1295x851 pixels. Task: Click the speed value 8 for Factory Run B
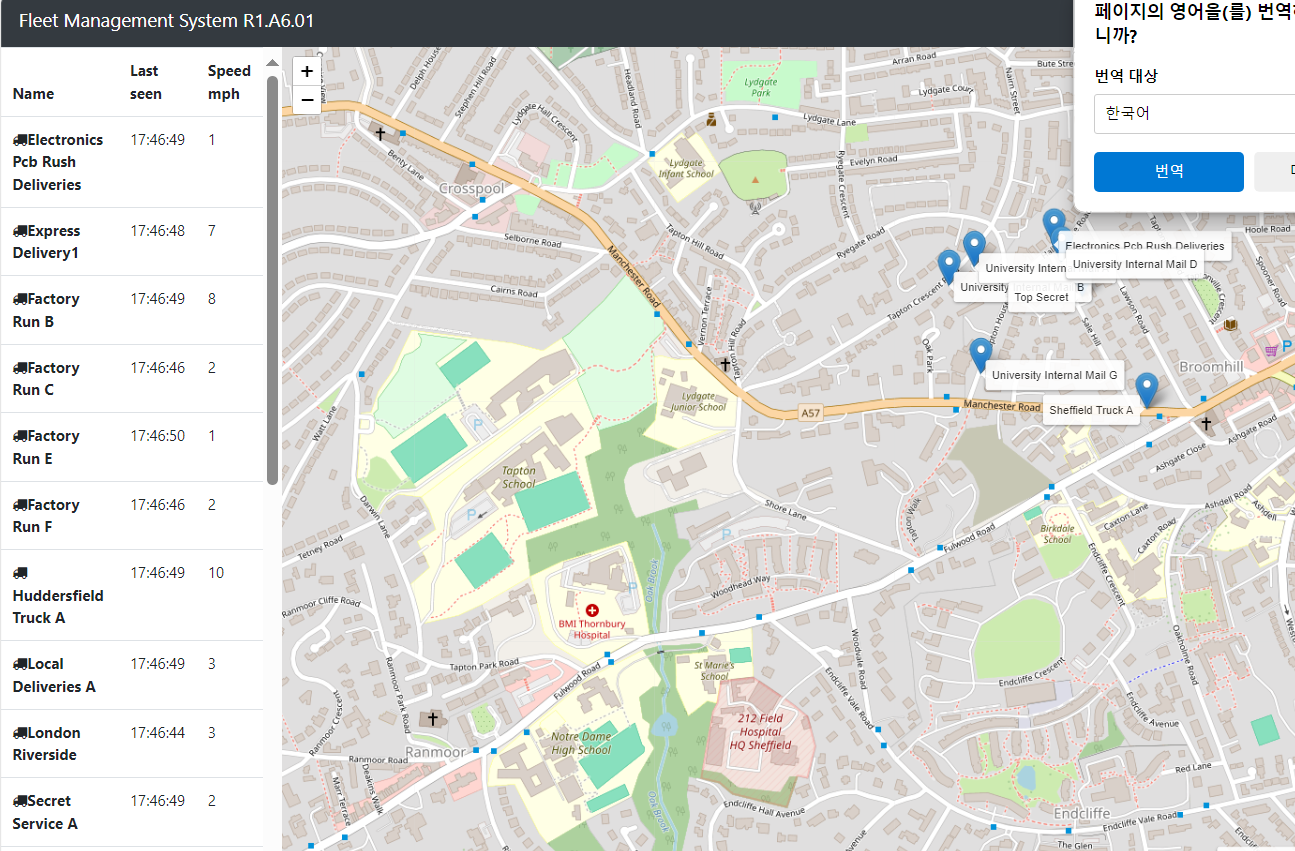click(x=212, y=299)
